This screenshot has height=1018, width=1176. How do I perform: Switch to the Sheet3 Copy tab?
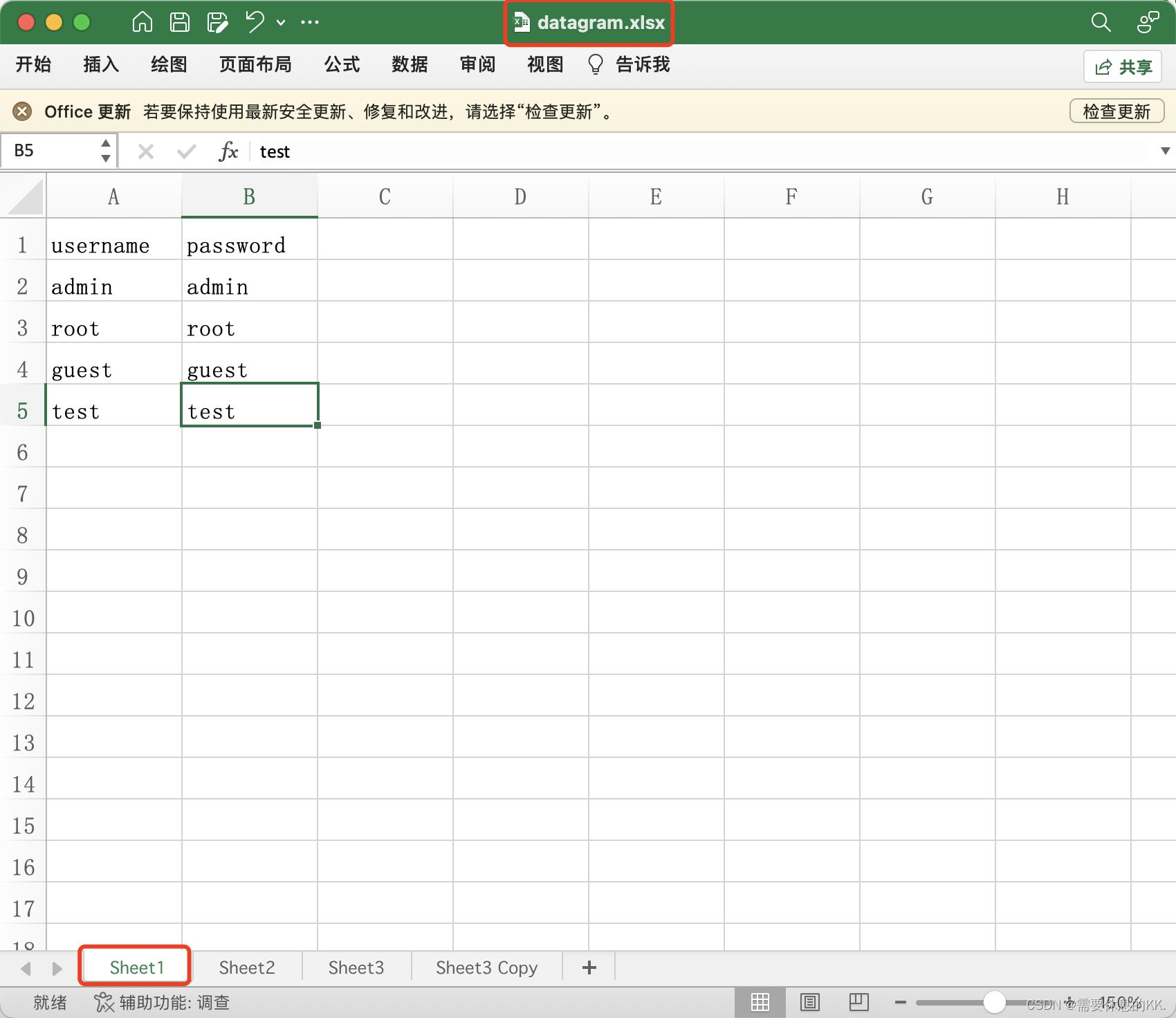pos(487,968)
